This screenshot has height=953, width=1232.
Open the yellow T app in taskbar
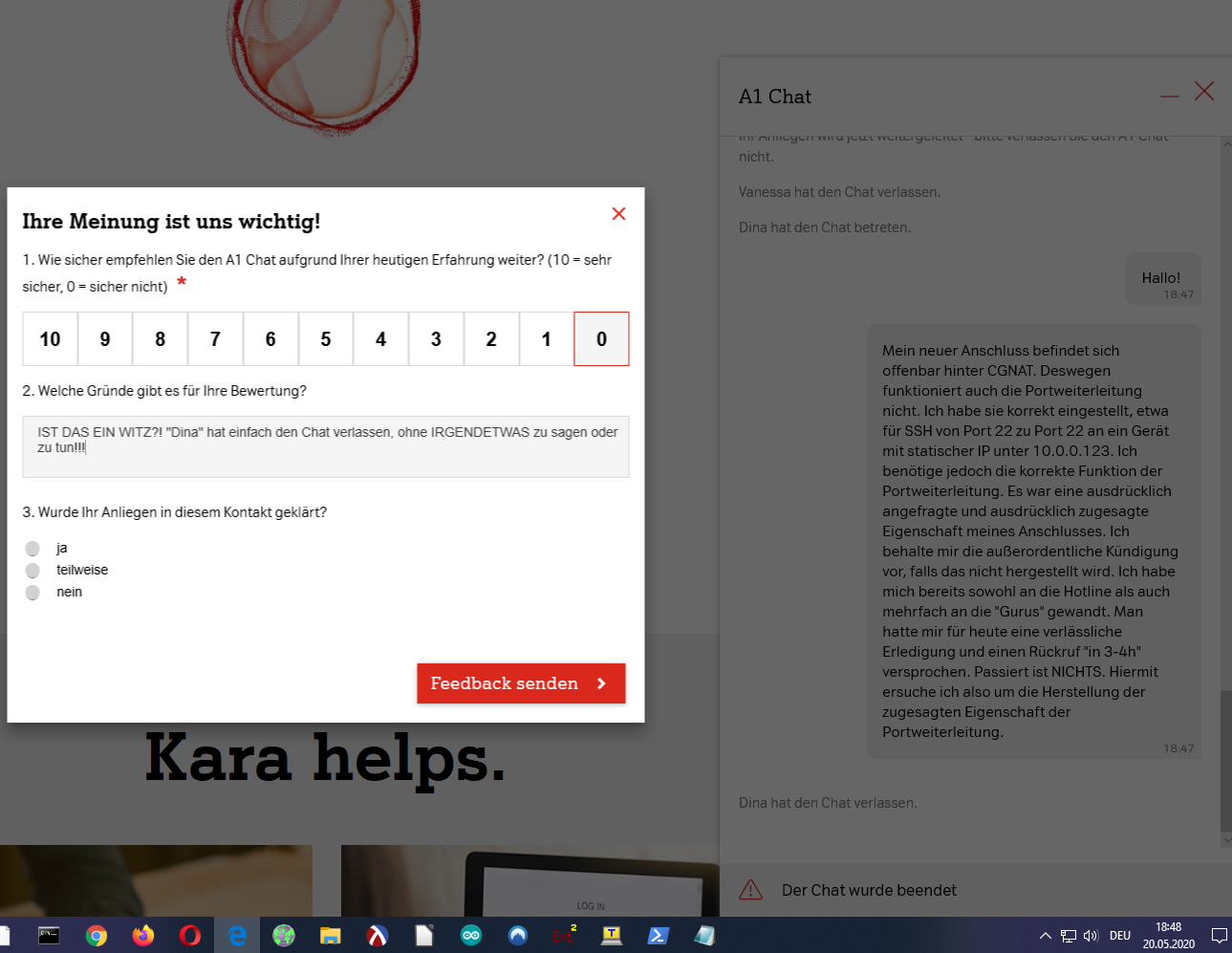pos(611,936)
